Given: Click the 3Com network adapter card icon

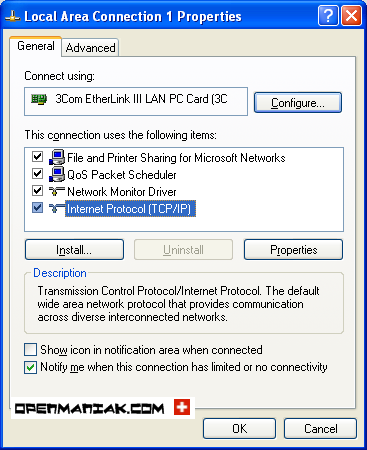Looking at the screenshot, I should click(x=39, y=99).
